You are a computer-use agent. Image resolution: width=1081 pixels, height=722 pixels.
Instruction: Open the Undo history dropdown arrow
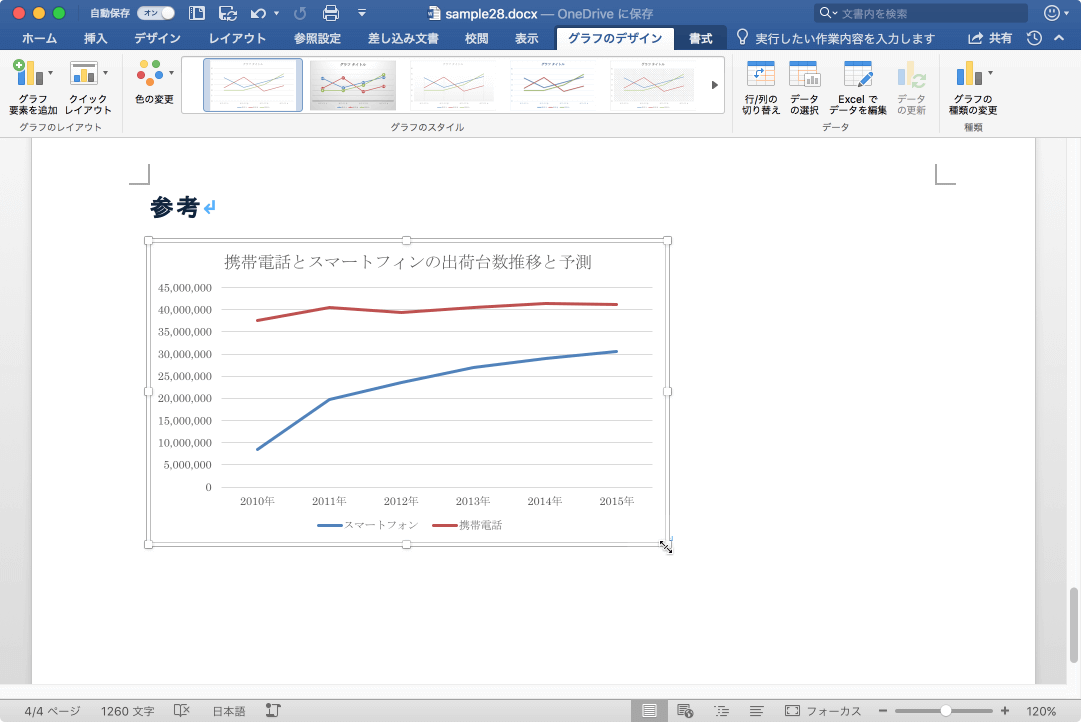click(276, 13)
